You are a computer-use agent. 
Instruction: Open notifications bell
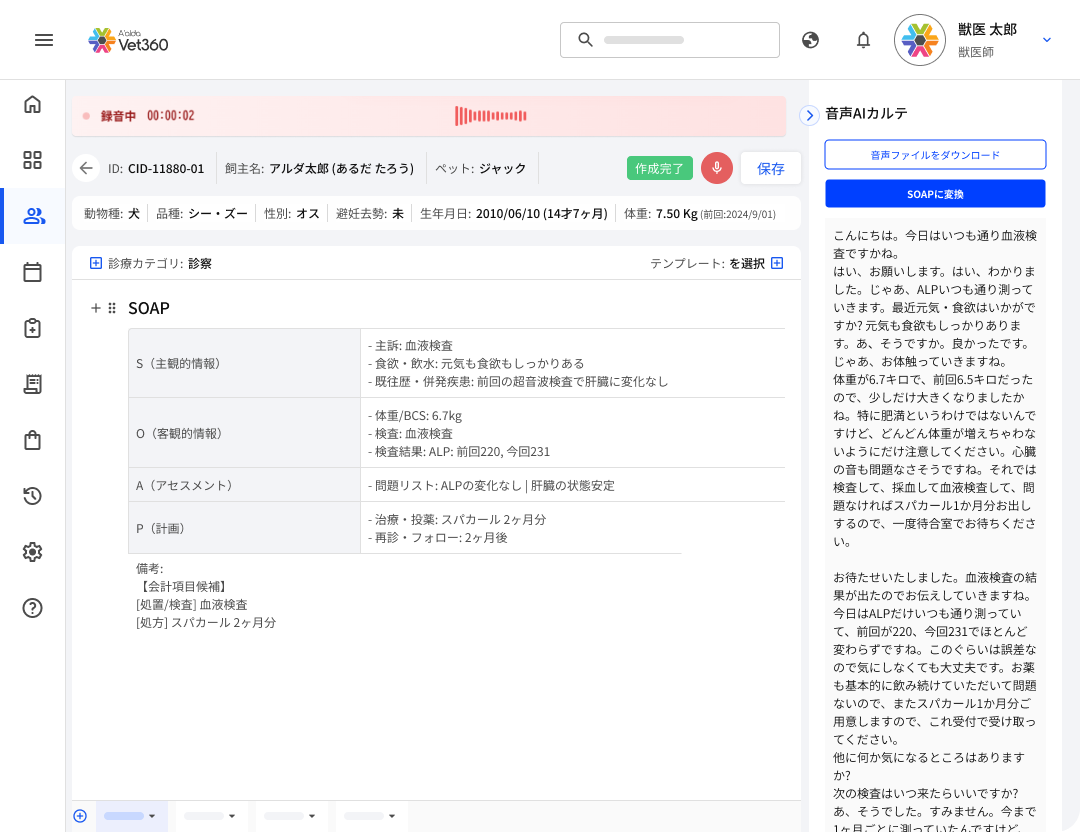[863, 40]
